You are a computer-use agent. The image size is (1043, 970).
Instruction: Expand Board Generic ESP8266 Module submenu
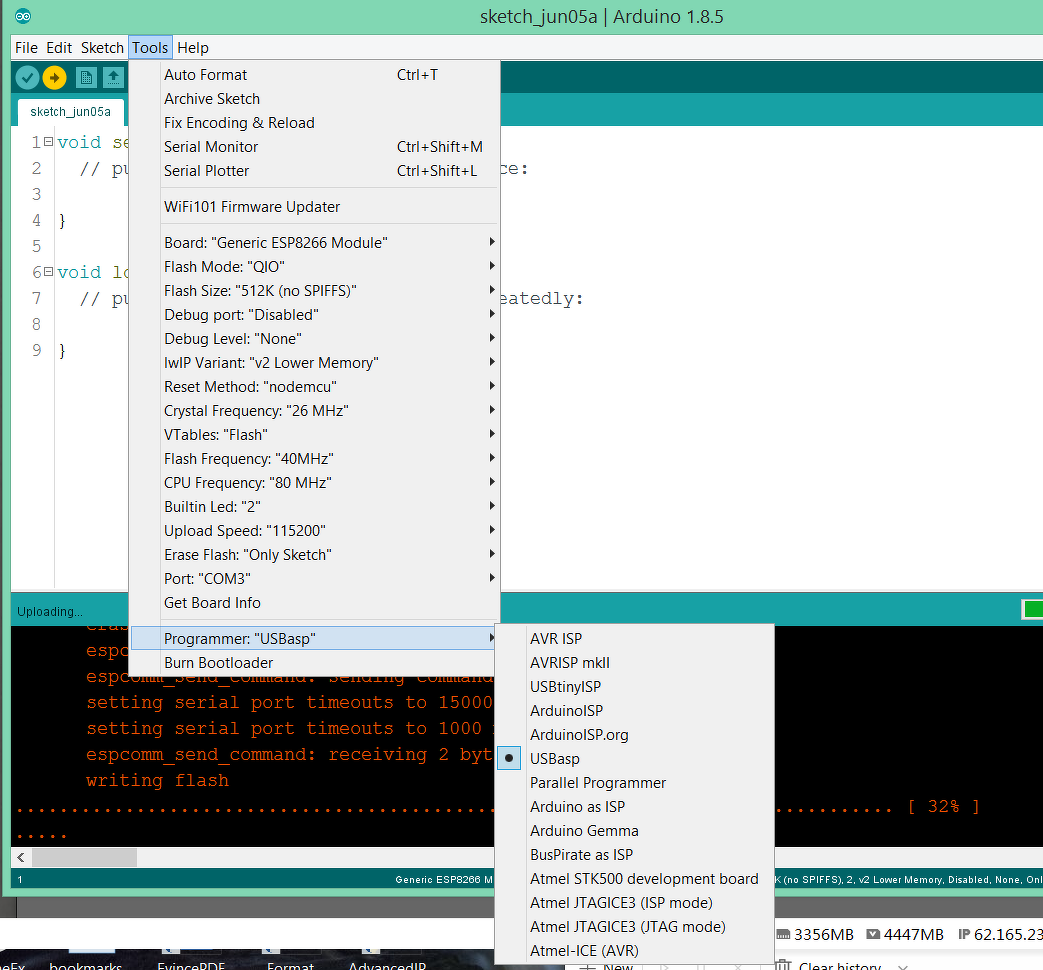(314, 243)
